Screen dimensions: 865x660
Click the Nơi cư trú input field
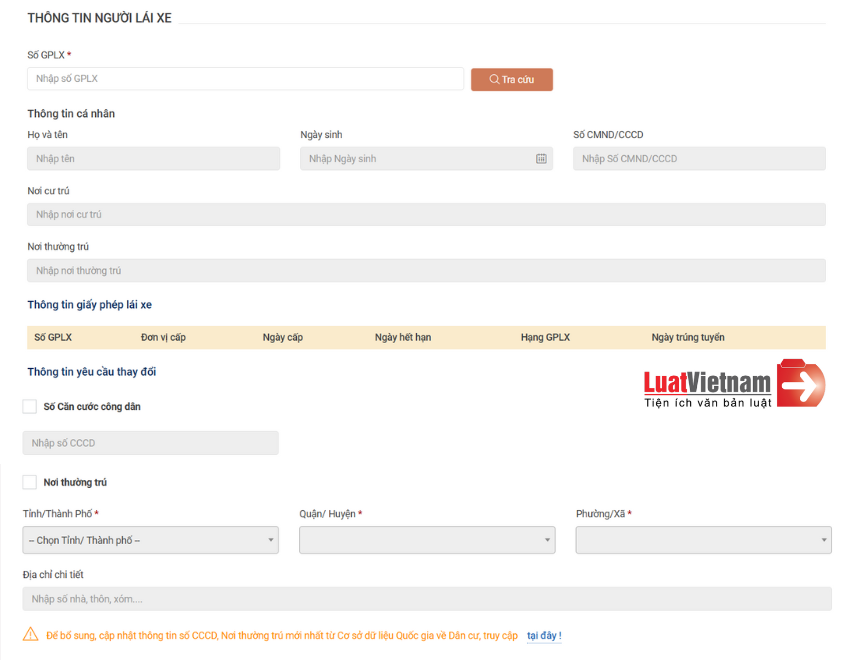(x=426, y=215)
